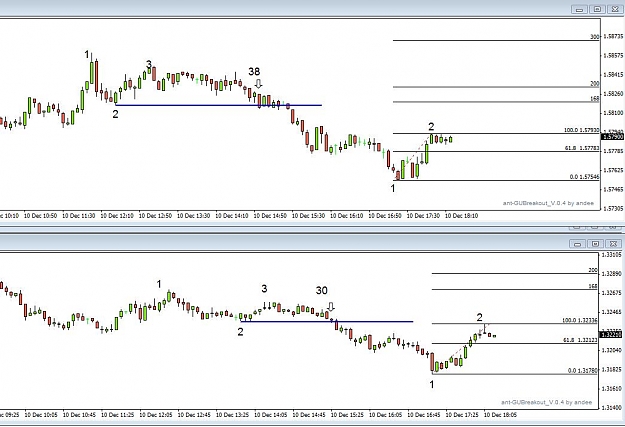Viewport: 625px width, 427px height.
Task: Click the 10 Dec 10:05 time label
Action: 41,415
